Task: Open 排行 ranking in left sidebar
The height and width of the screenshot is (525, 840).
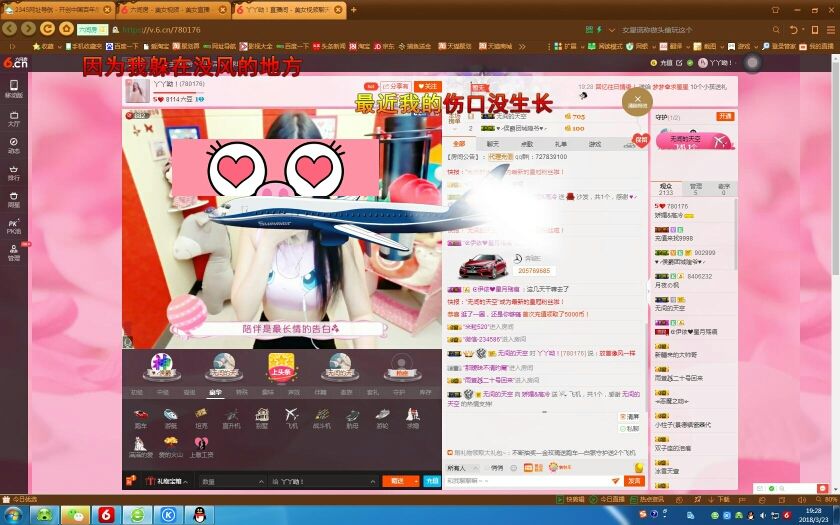Action: 13,172
